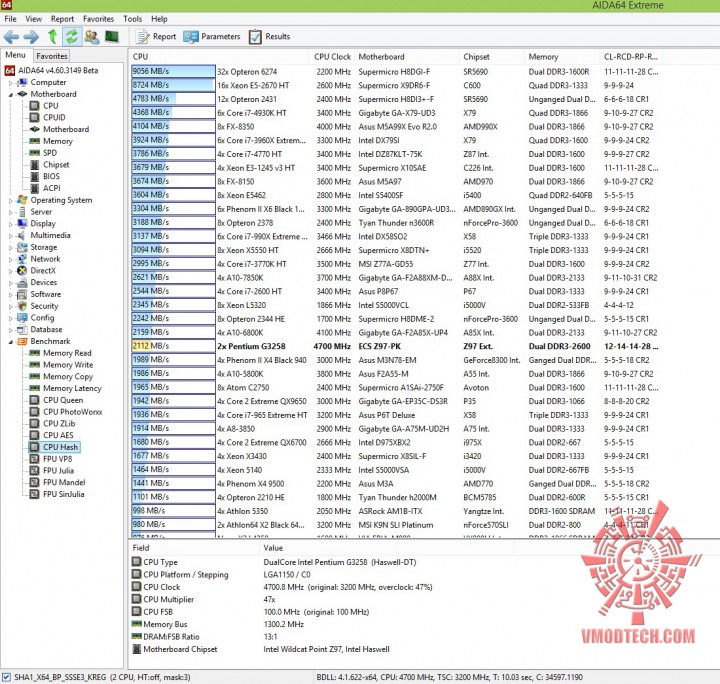Open the Help menu

[x=159, y=19]
